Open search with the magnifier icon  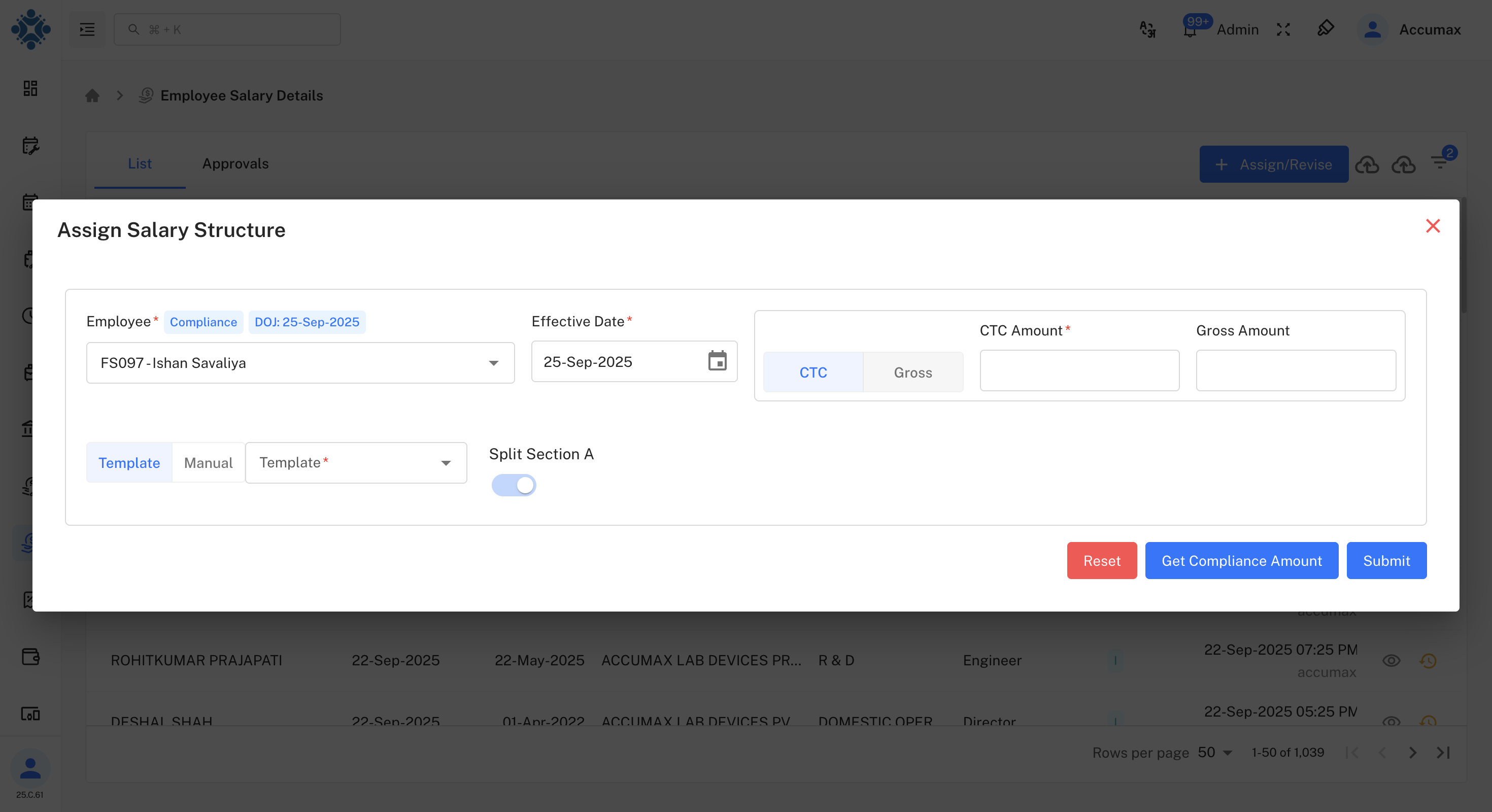(x=134, y=29)
